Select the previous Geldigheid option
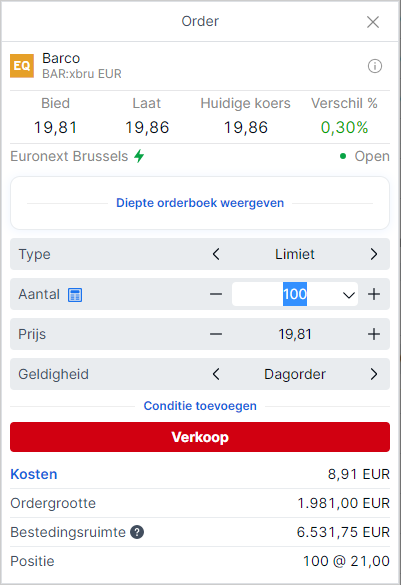Viewport: 401px width, 585px height. 216,374
